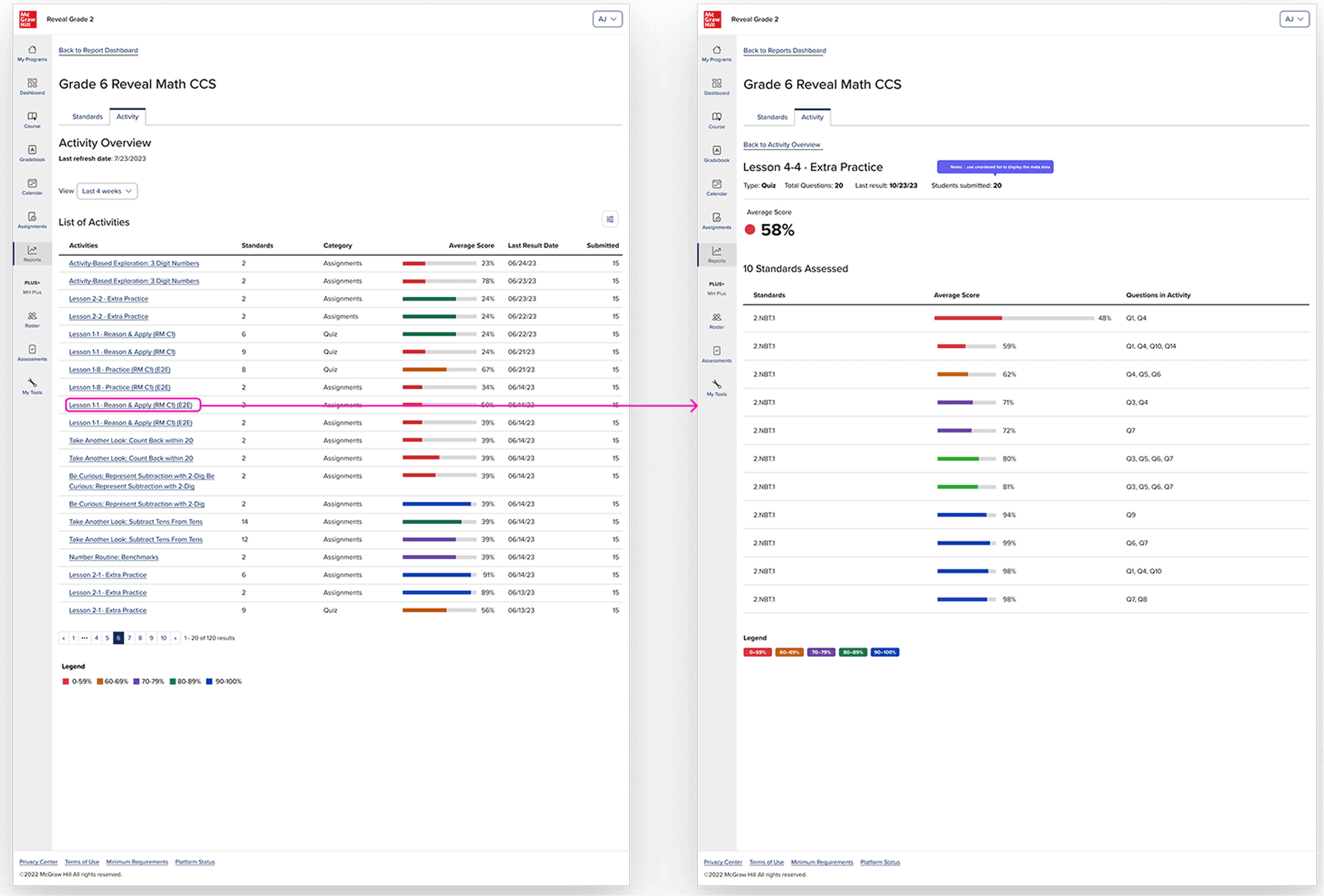Image resolution: width=1324 pixels, height=896 pixels.
Task: Click the McGraw Hill logo in left panel
Action: (x=28, y=19)
